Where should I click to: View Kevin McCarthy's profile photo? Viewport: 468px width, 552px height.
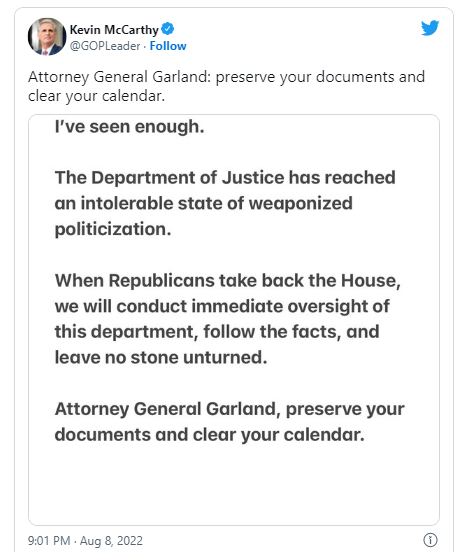[47, 37]
